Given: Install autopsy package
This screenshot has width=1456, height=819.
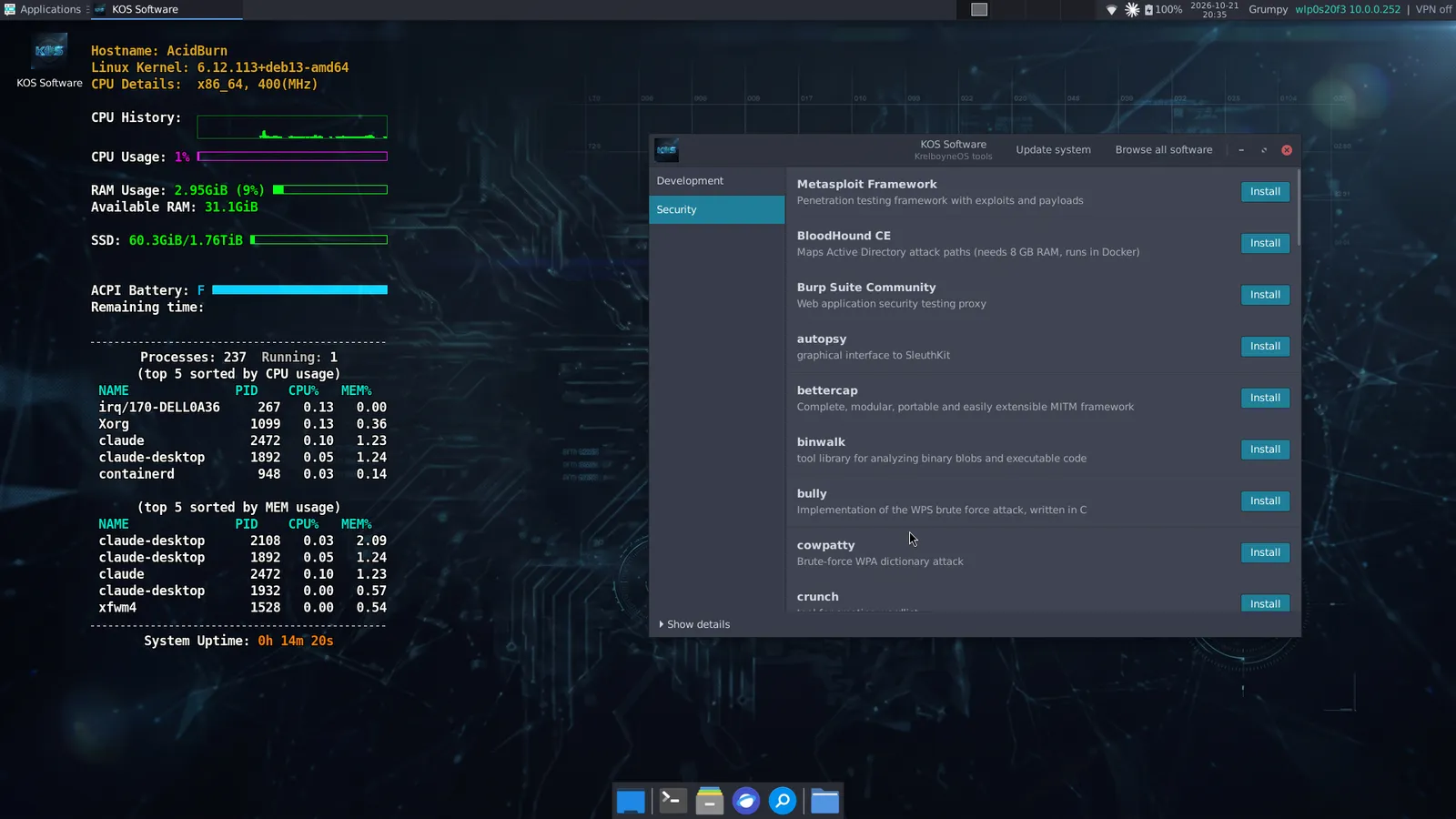Looking at the screenshot, I should 1265,347.
